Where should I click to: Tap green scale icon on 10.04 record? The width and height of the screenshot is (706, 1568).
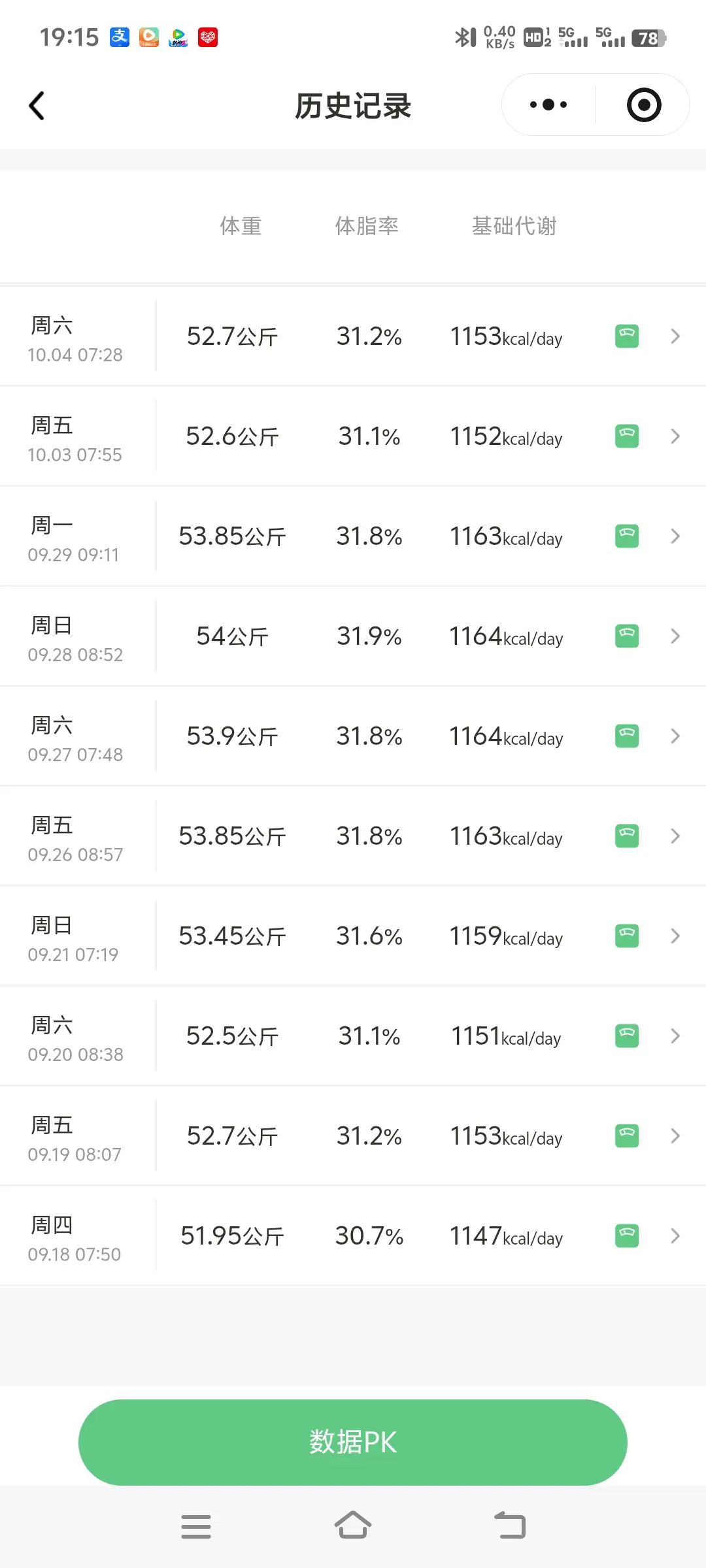[x=627, y=336]
